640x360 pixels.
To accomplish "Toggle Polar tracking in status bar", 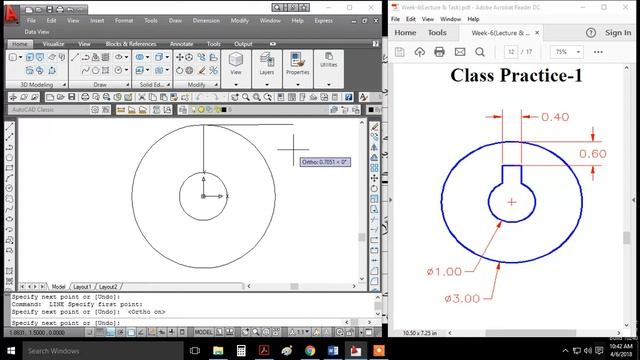I will pyautogui.click(x=121, y=332).
